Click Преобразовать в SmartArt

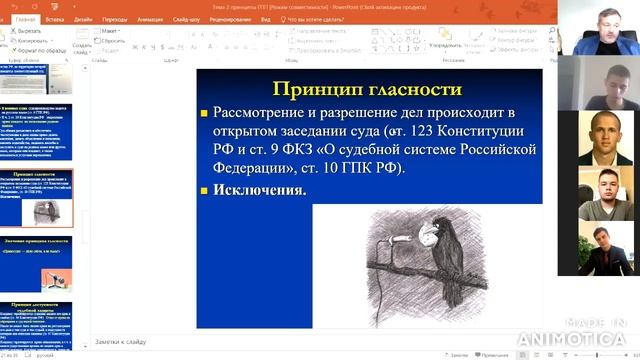click(325, 51)
